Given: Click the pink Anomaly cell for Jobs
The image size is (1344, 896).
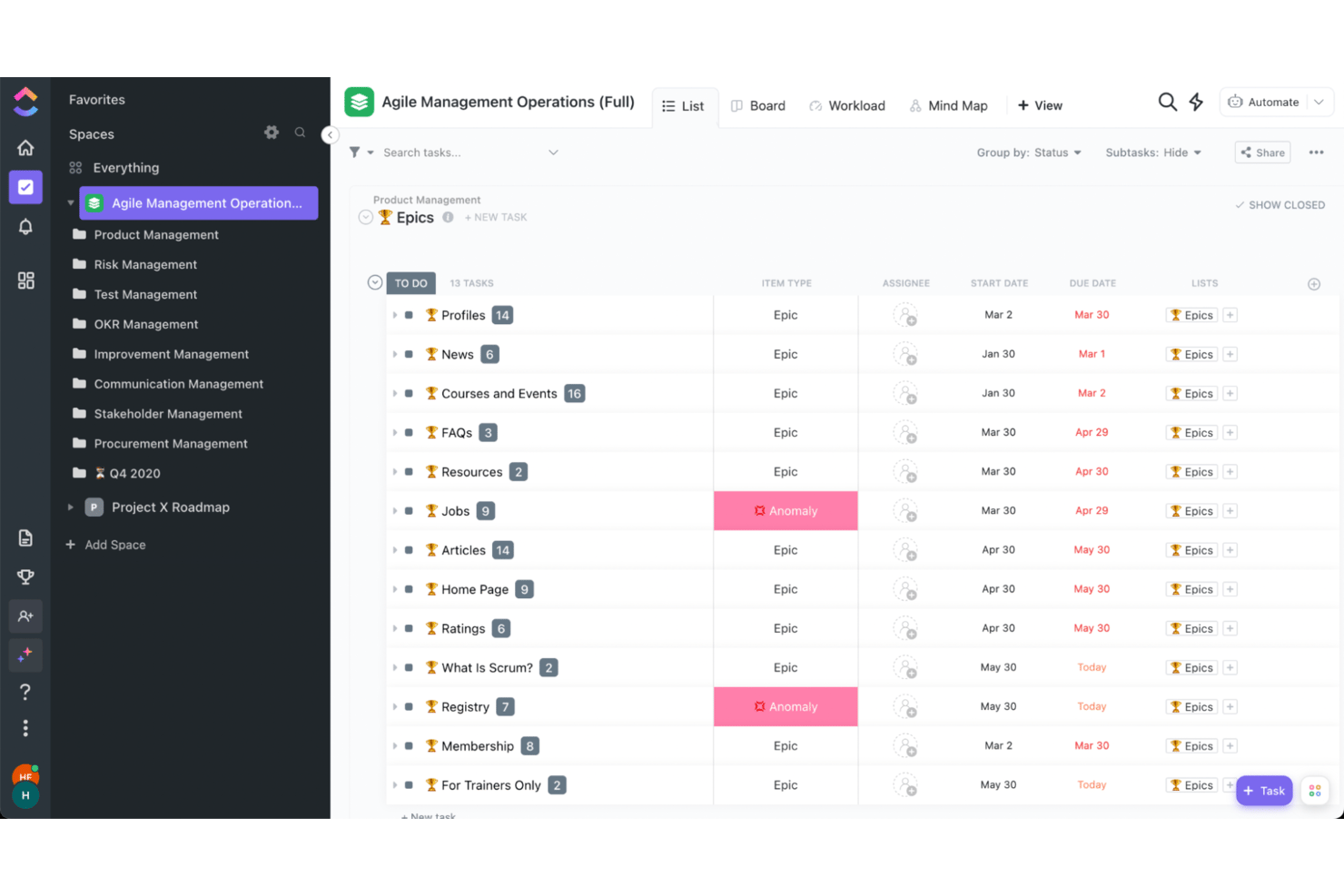Looking at the screenshot, I should pyautogui.click(x=786, y=511).
